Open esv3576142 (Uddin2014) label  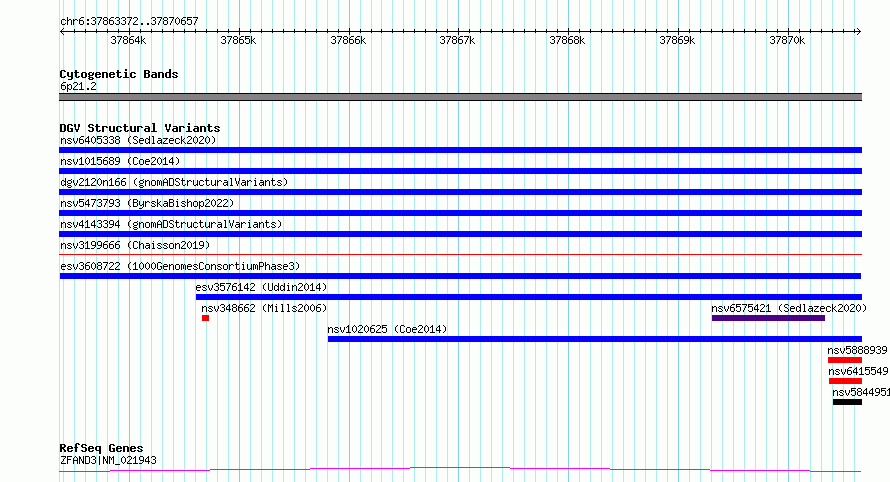261,287
